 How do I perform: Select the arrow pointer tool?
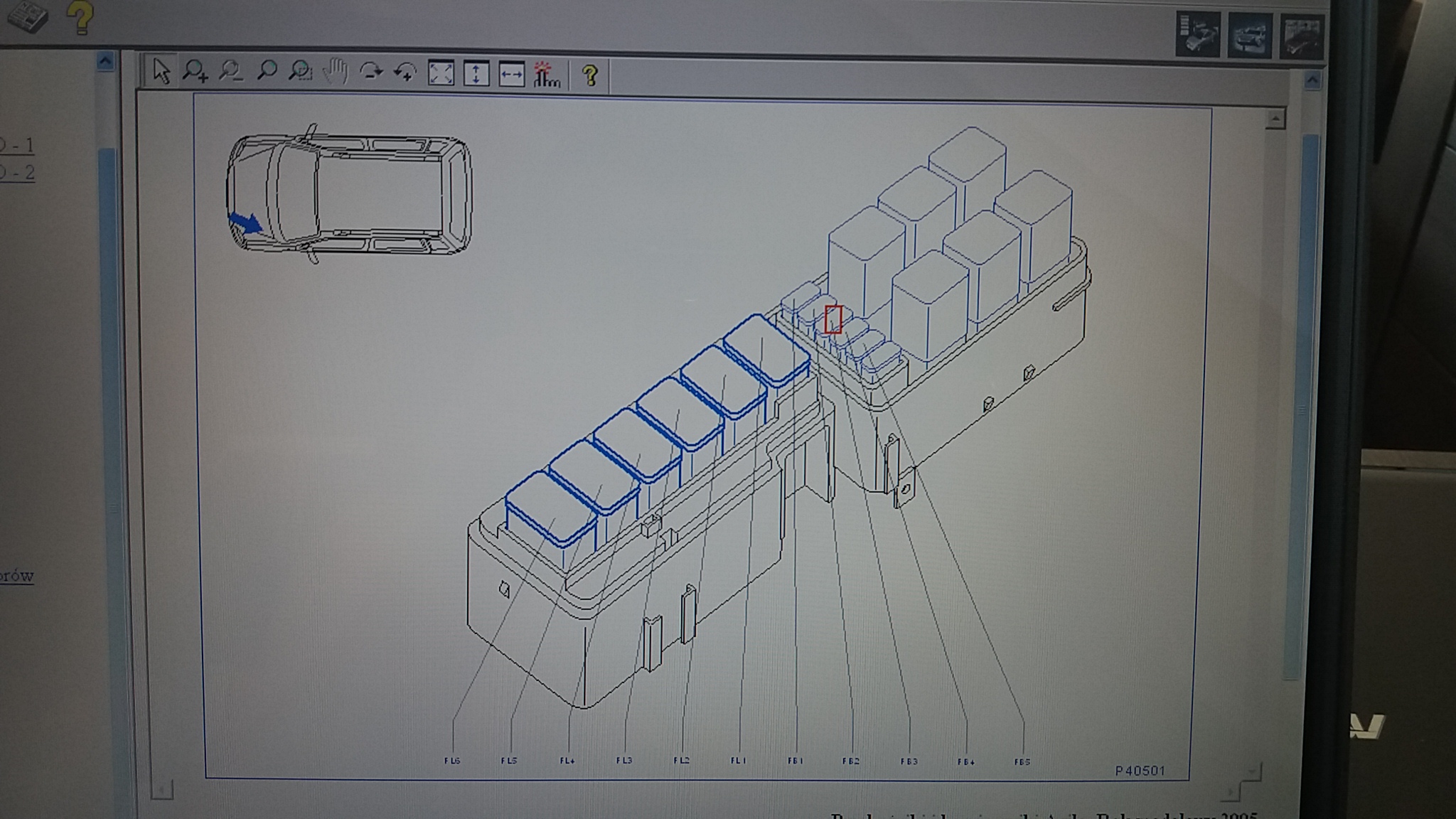pos(161,72)
